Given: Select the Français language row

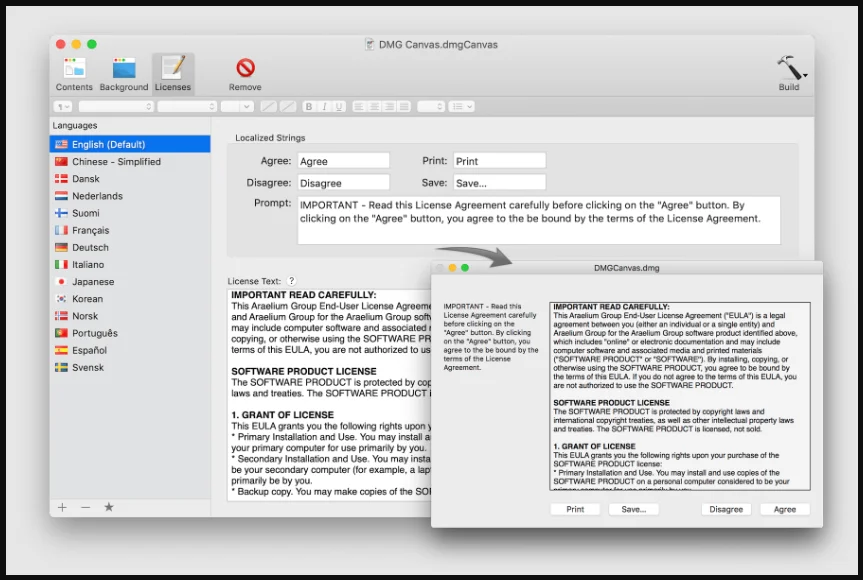Looking at the screenshot, I should 130,230.
